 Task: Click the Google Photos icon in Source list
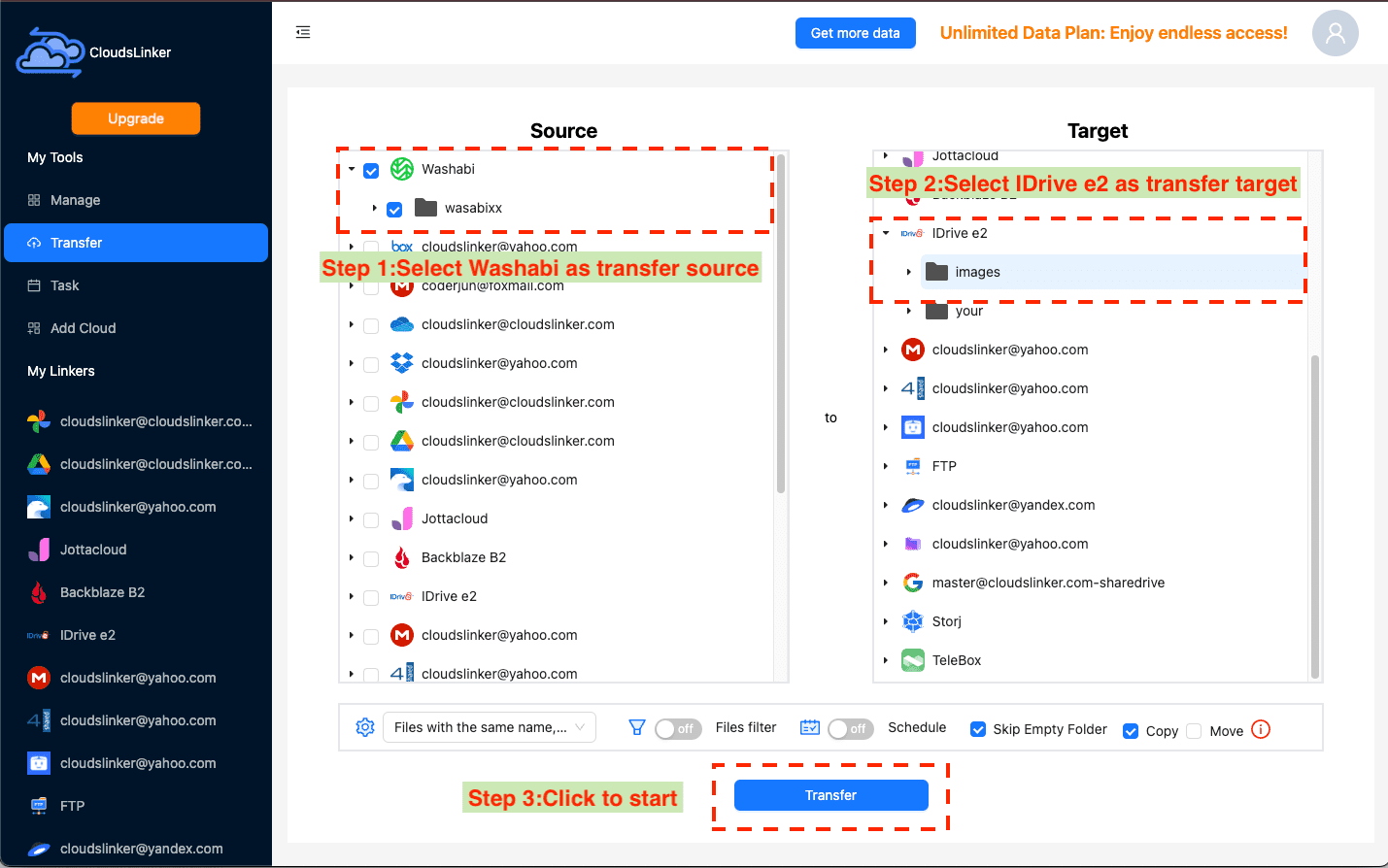(402, 402)
